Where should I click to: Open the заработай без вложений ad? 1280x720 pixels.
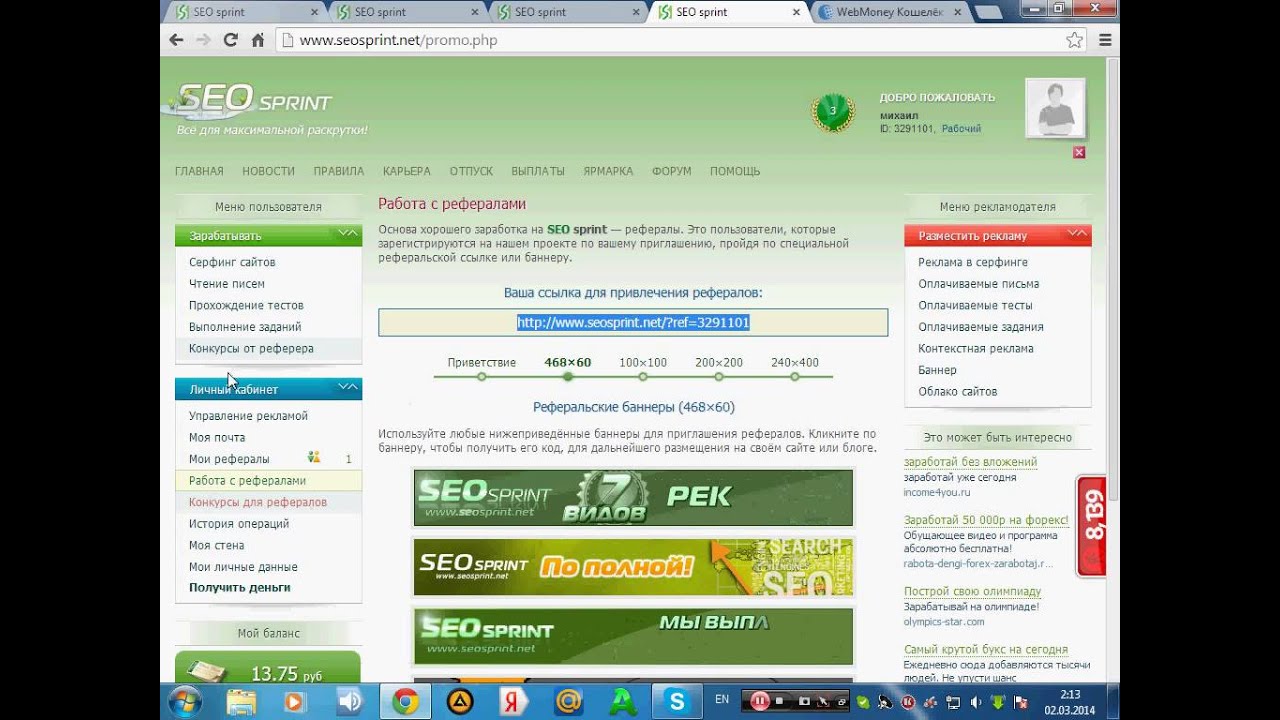click(970, 462)
